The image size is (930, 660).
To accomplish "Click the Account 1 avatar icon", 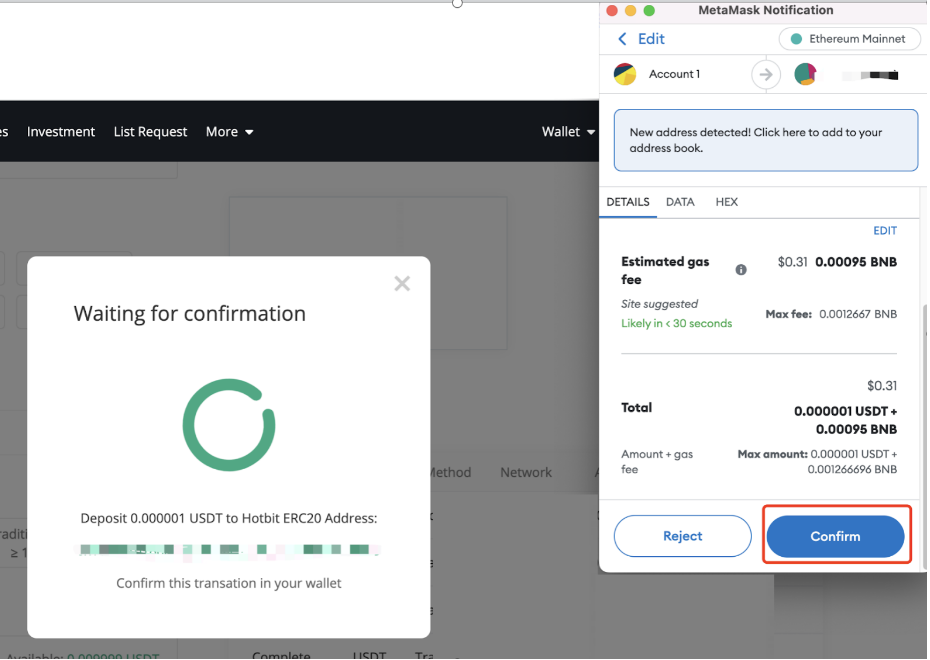I will (x=625, y=74).
